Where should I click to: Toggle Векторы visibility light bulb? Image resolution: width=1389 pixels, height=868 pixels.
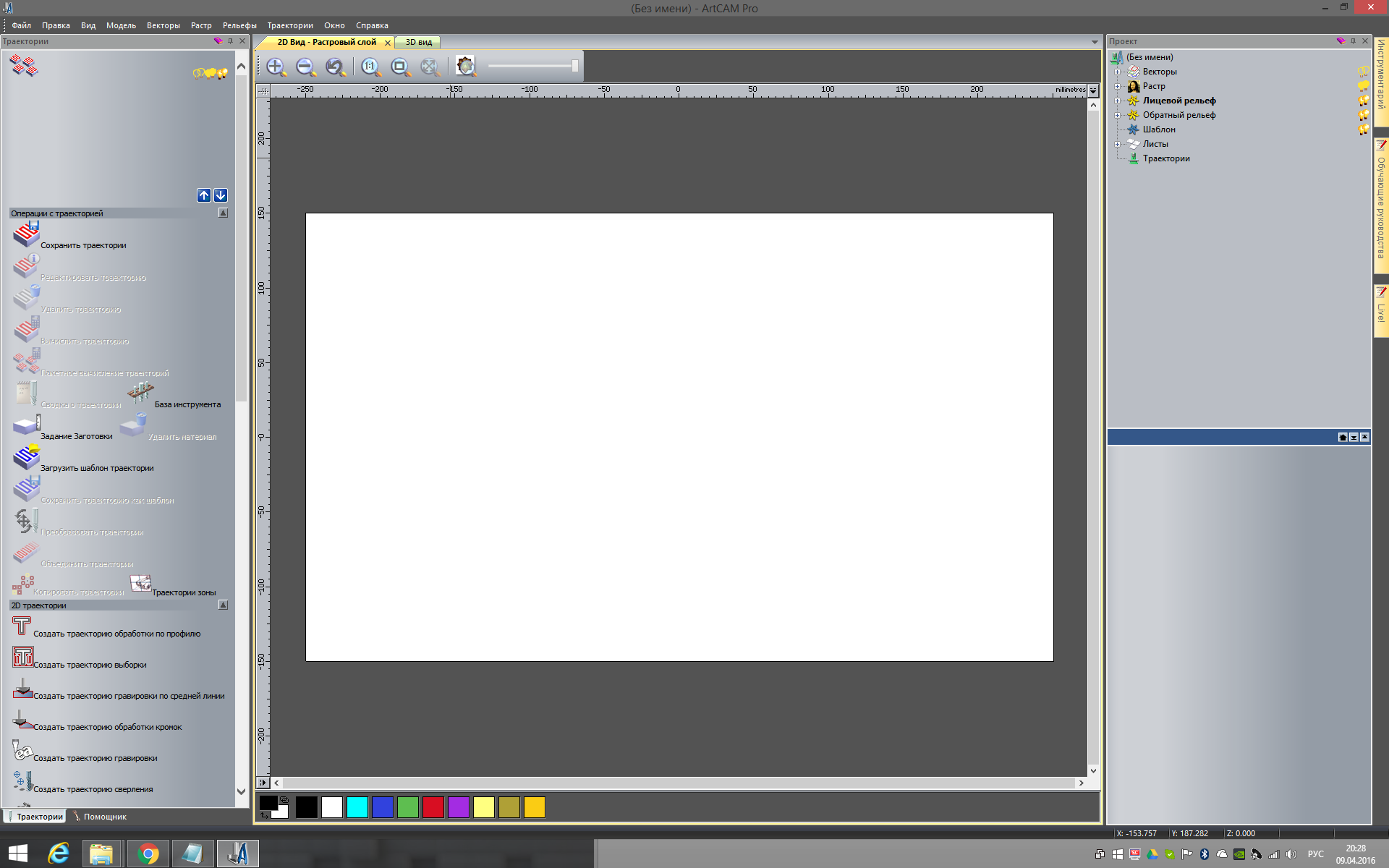(1363, 72)
